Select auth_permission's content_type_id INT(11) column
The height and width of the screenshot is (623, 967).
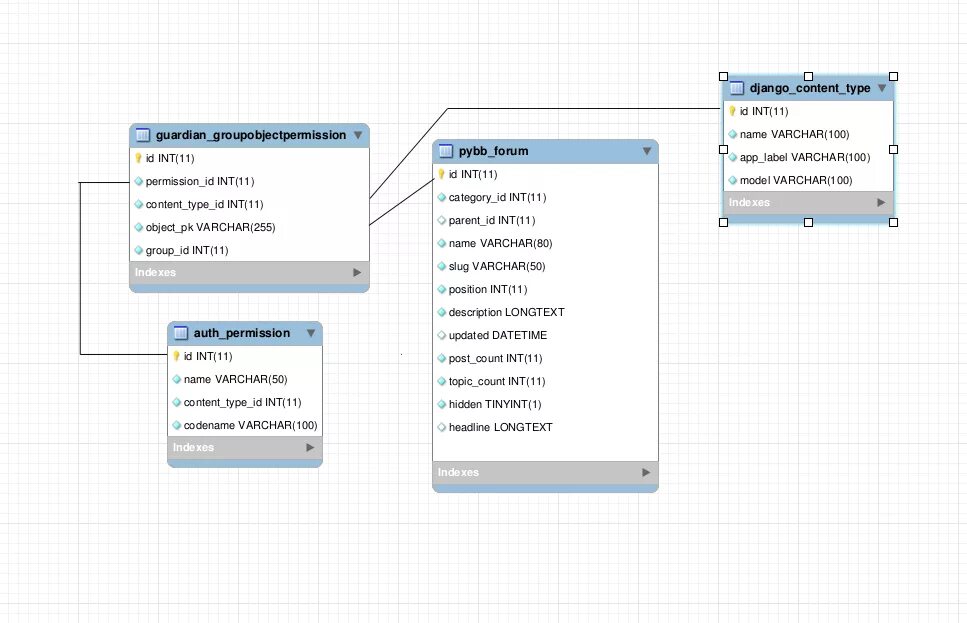click(x=242, y=402)
